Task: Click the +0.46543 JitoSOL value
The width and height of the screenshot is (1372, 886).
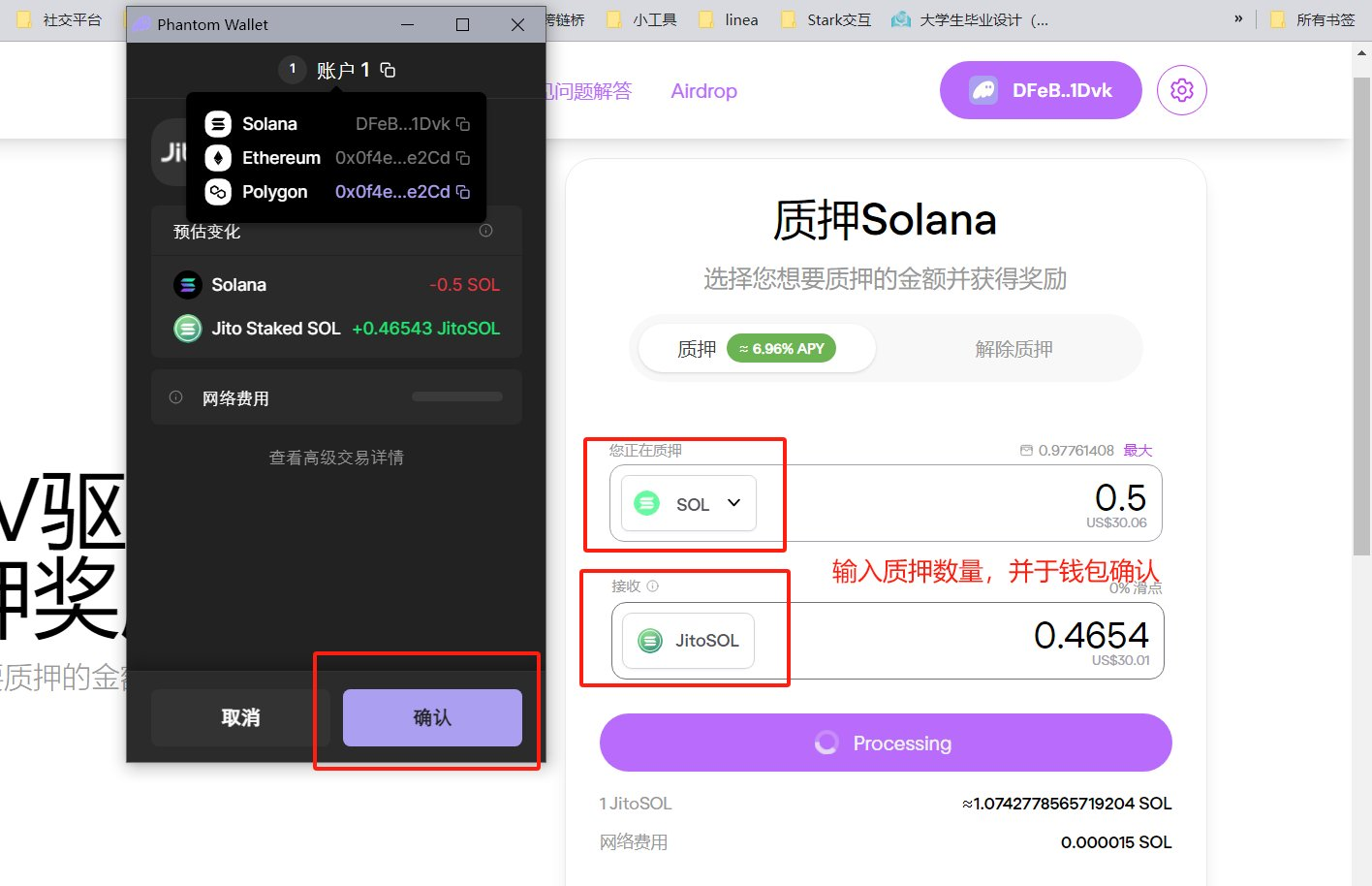Action: point(426,329)
